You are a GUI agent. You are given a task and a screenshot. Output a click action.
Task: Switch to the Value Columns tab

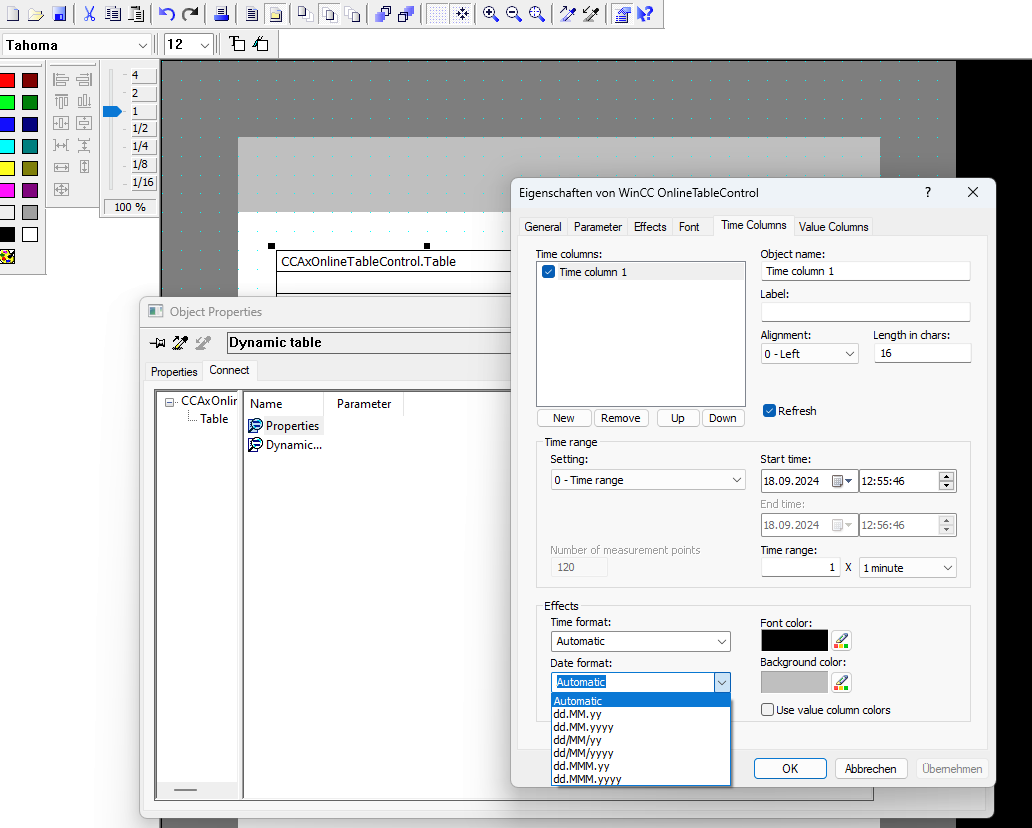834,227
